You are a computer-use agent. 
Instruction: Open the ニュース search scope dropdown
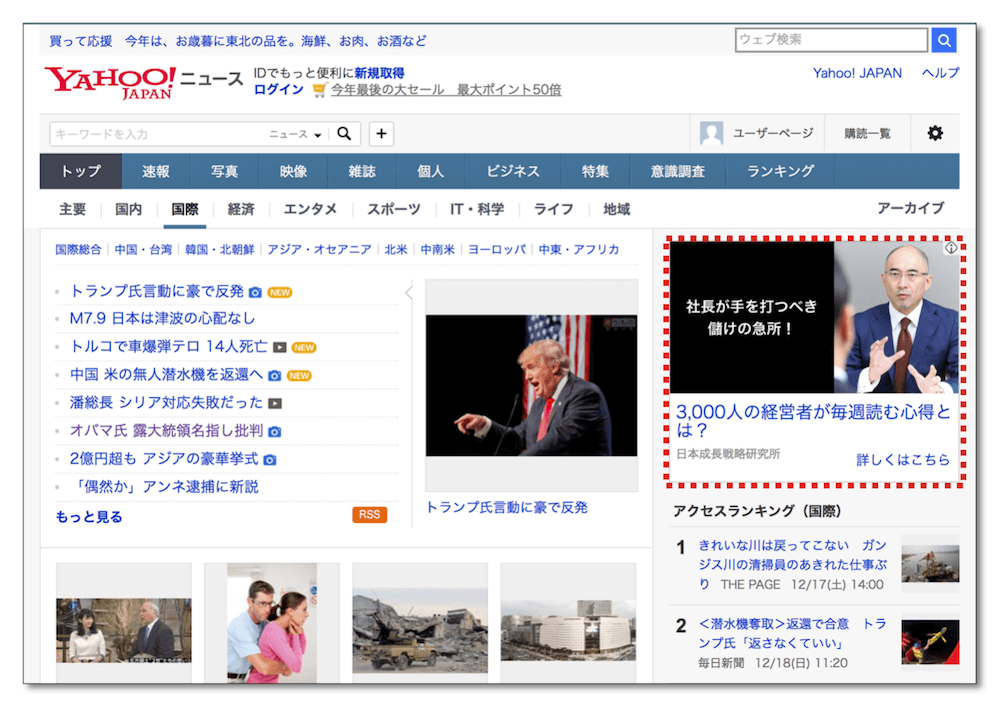pyautogui.click(x=296, y=135)
